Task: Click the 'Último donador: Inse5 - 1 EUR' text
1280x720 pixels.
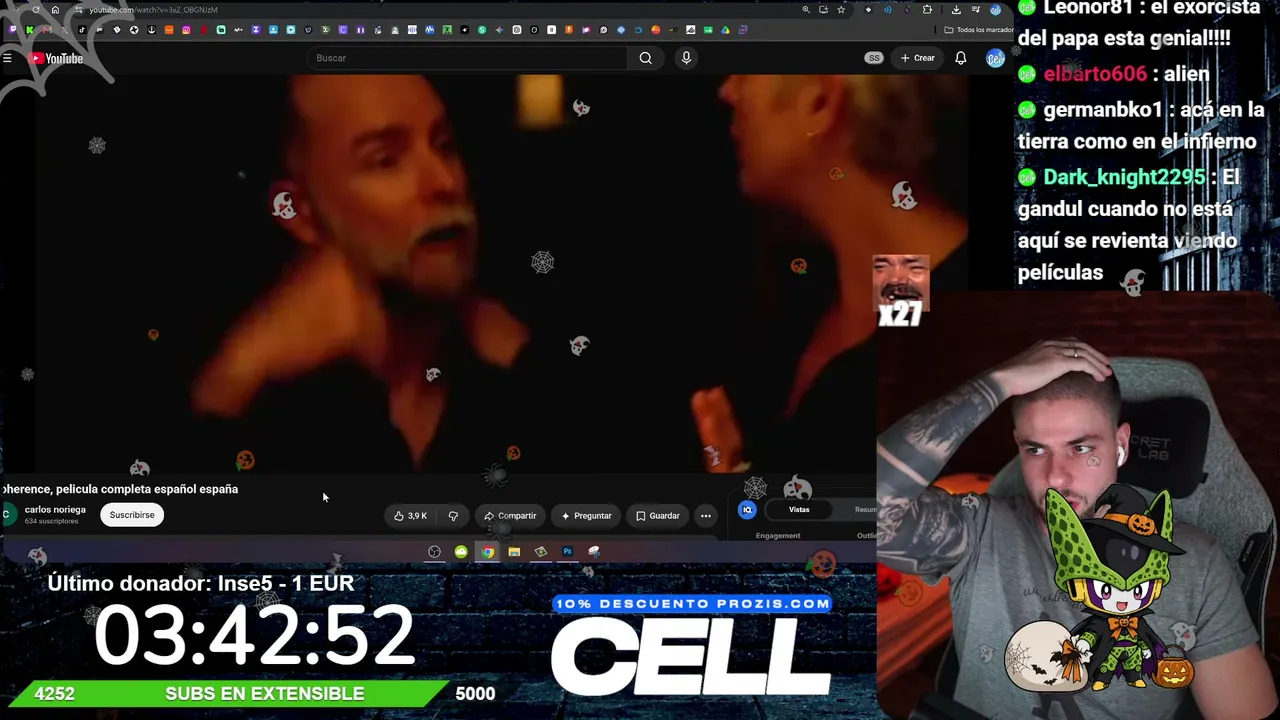Action: click(x=201, y=583)
